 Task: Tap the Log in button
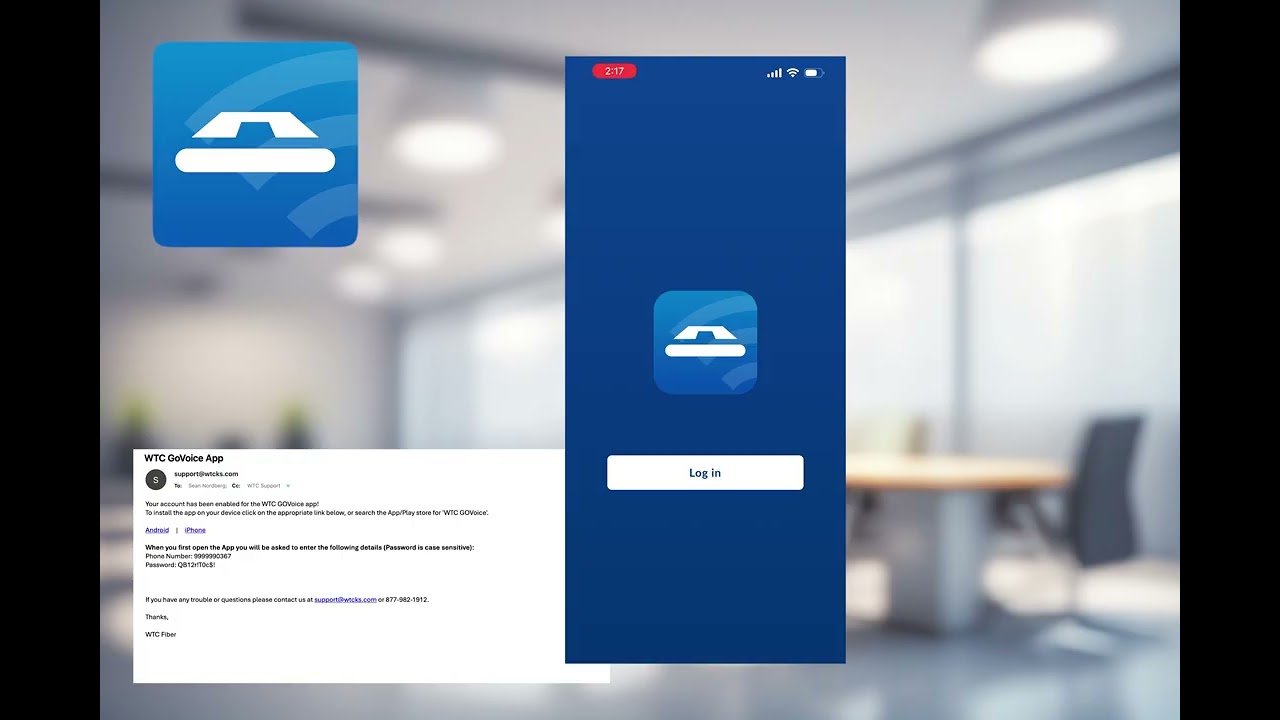pos(705,473)
